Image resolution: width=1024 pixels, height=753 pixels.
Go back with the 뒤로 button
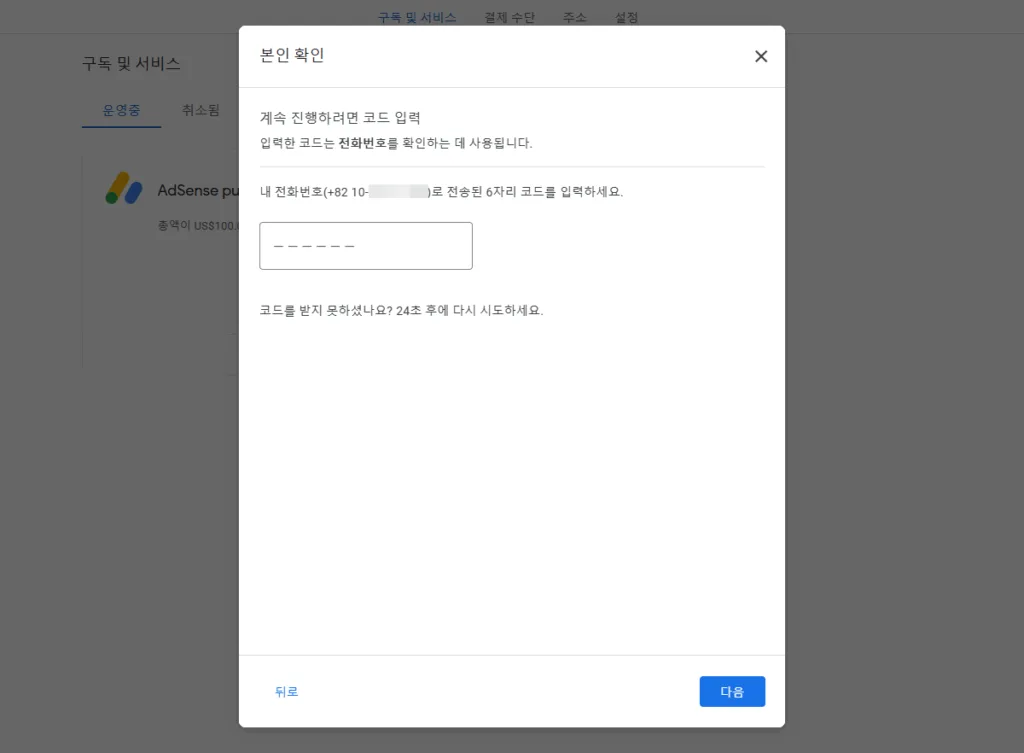pyautogui.click(x=286, y=692)
